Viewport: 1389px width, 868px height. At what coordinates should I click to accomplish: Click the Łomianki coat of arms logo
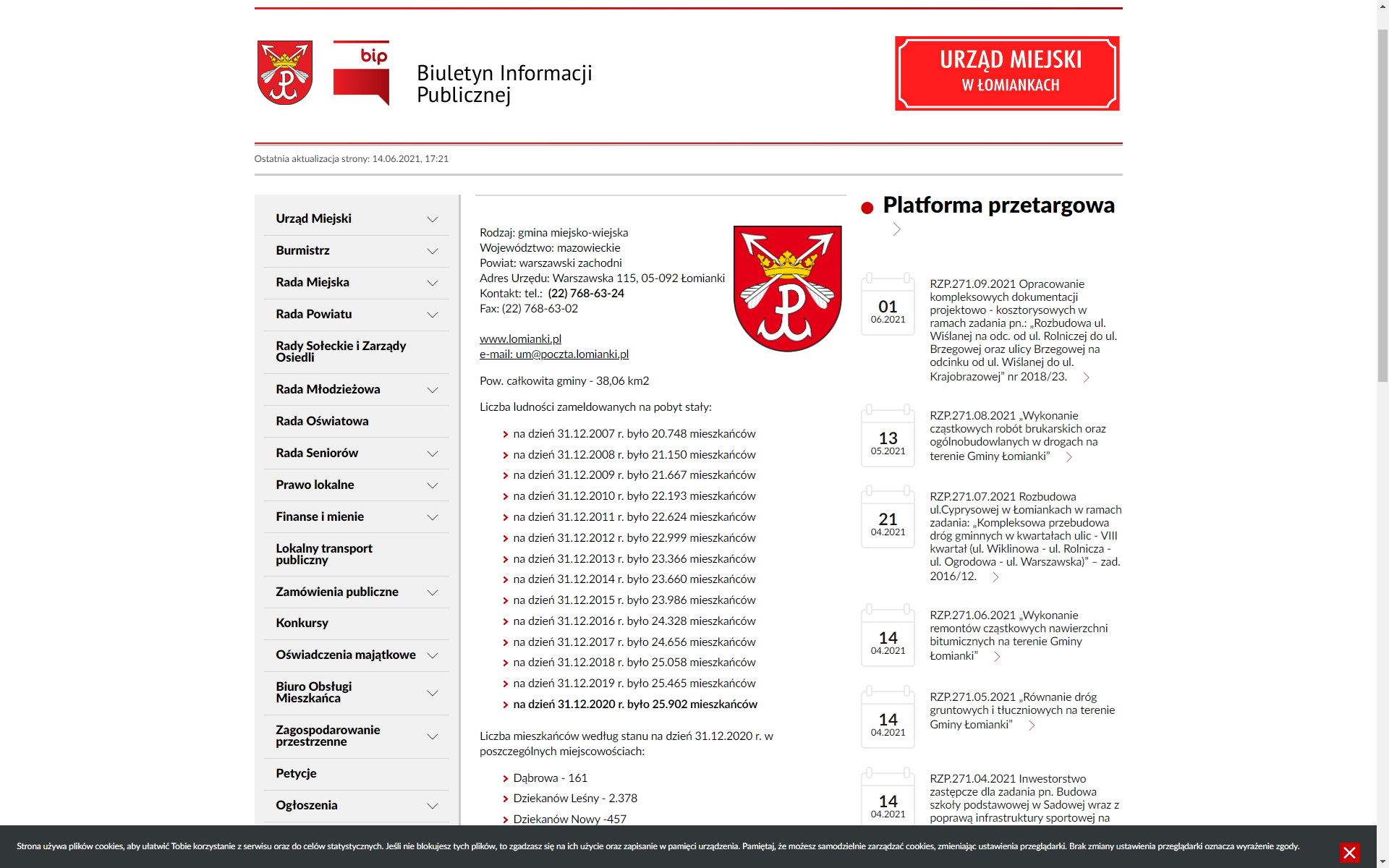pyautogui.click(x=285, y=72)
